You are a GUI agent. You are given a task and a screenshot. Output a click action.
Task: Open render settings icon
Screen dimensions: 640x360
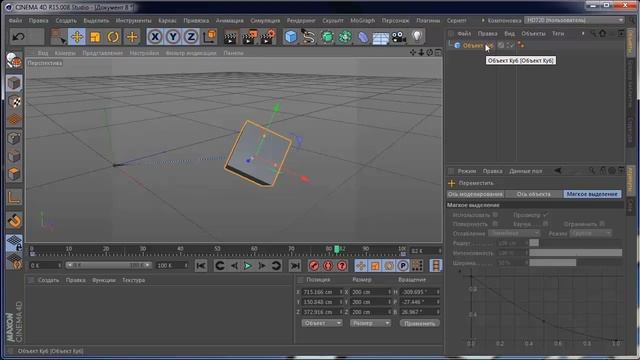(x=268, y=37)
